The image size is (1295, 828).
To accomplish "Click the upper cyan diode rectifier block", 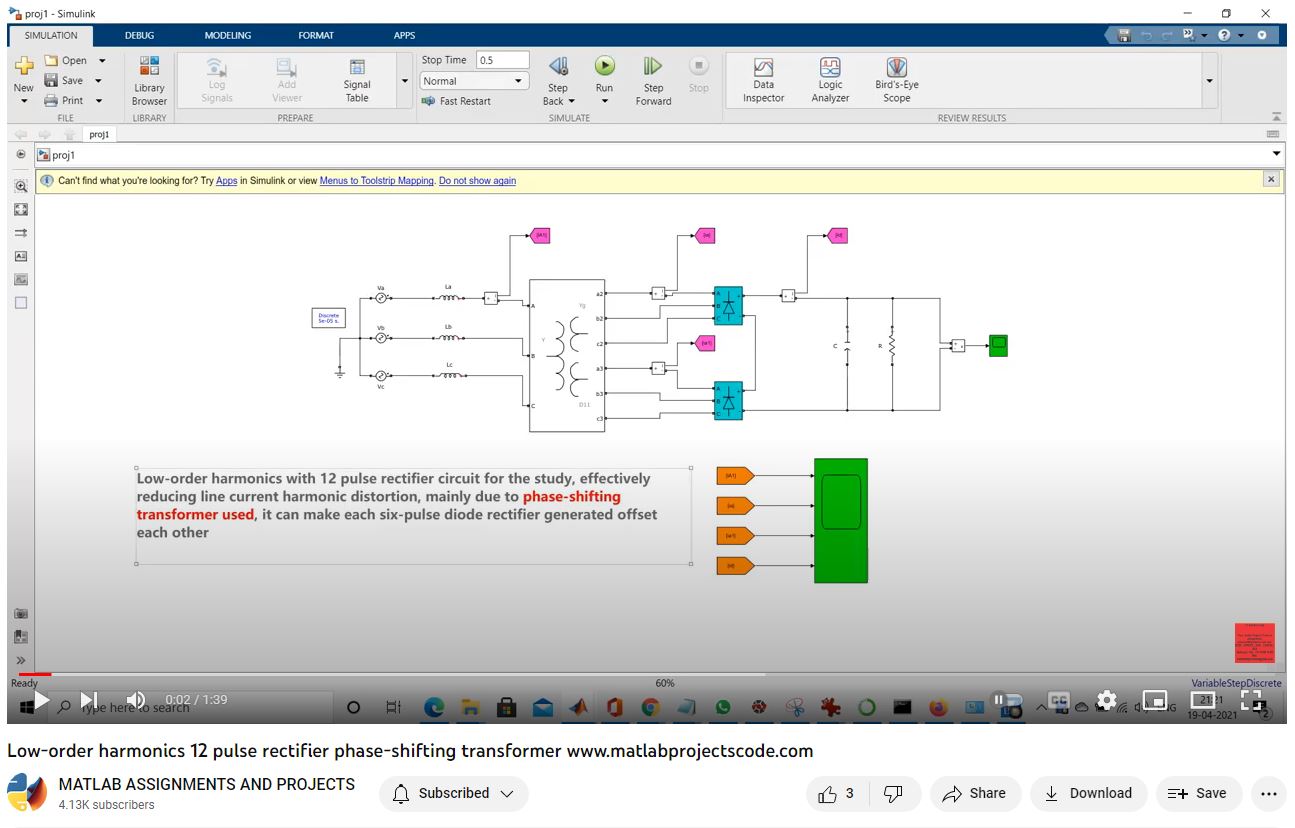I will pos(728,306).
